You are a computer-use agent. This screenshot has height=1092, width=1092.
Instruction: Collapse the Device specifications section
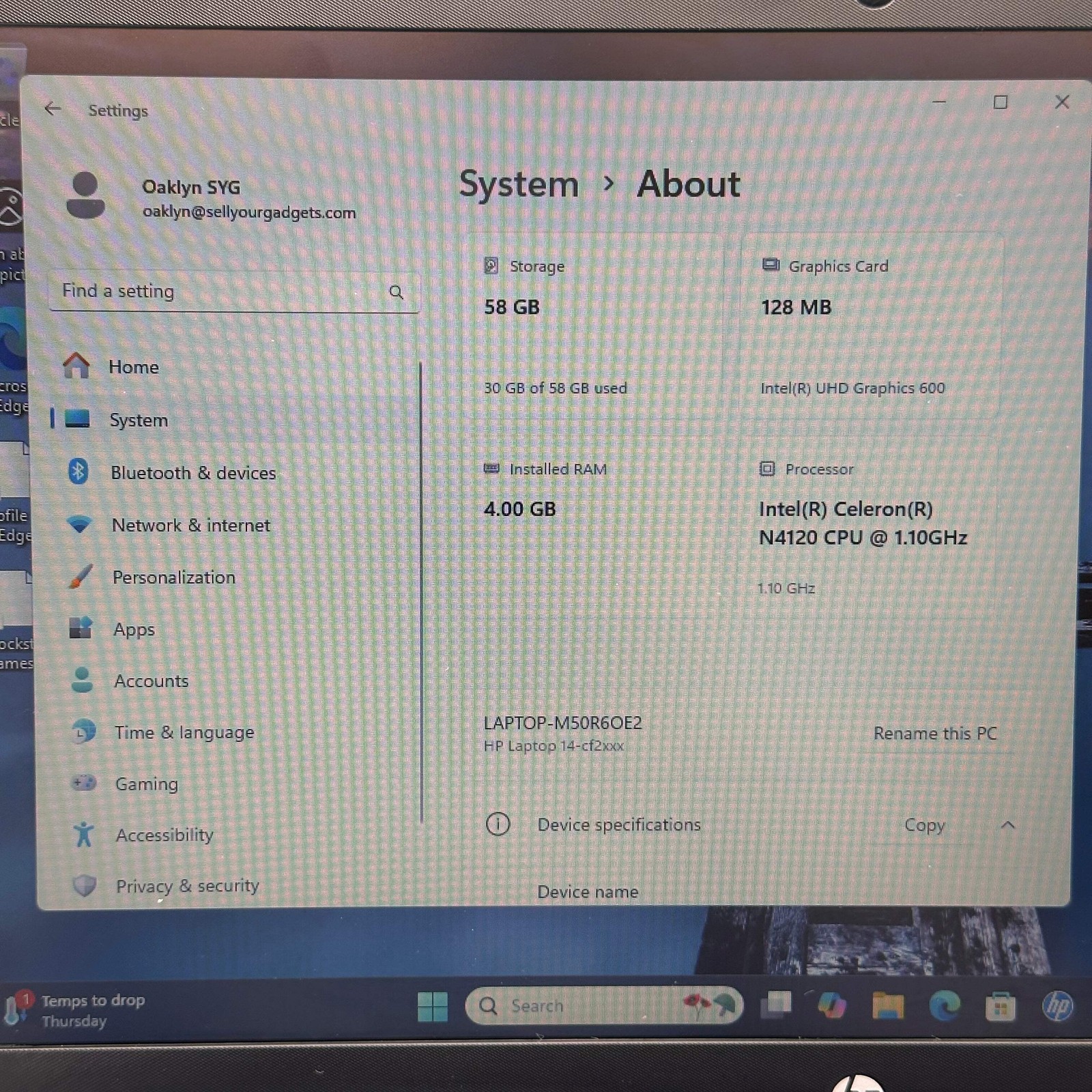tap(1008, 825)
